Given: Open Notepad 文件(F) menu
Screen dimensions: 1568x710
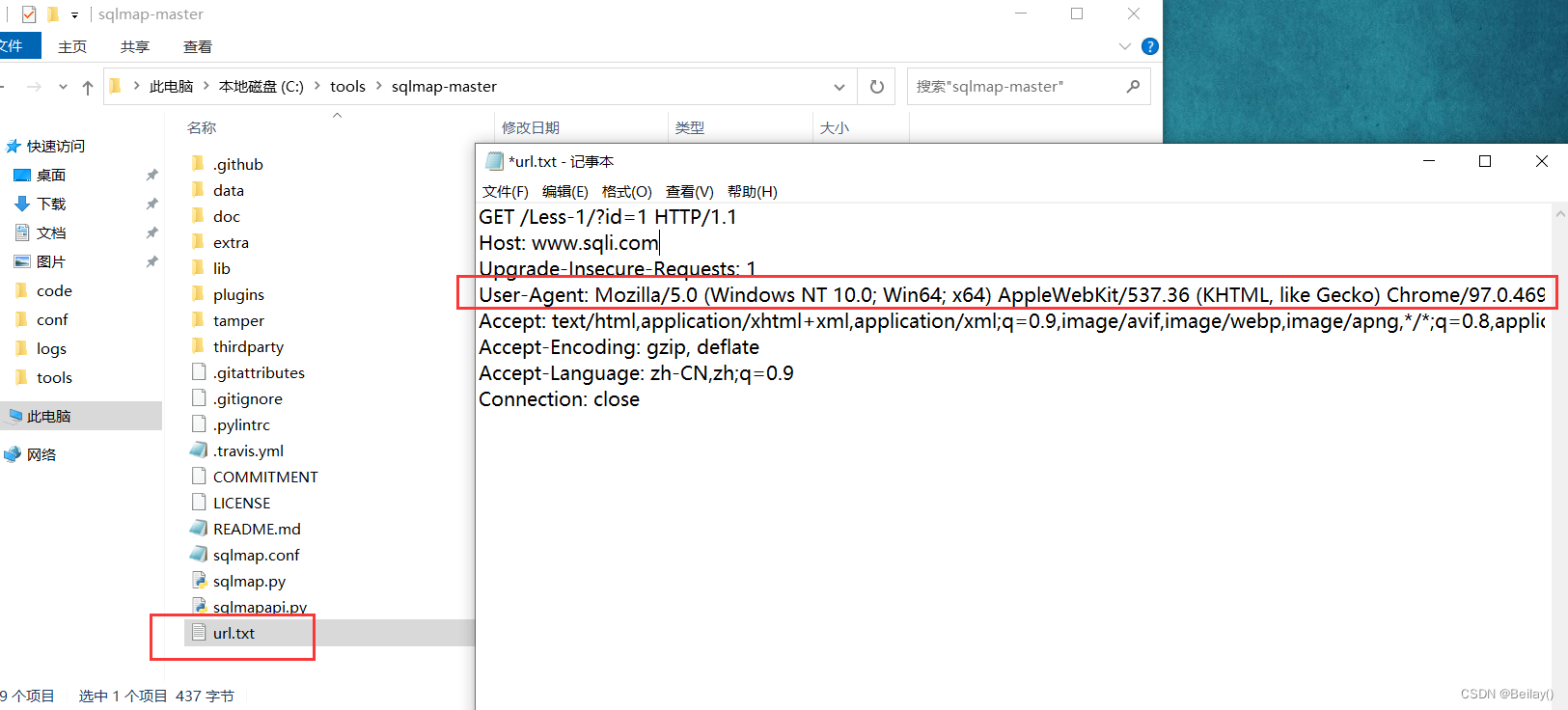Looking at the screenshot, I should point(506,192).
